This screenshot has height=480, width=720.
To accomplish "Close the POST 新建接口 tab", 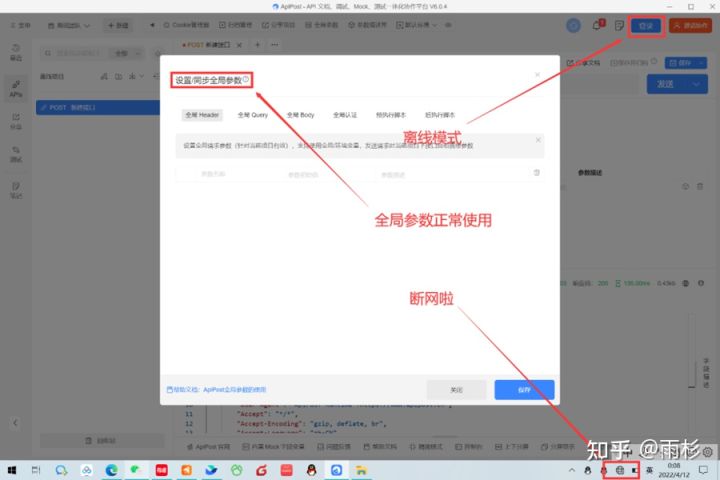I will click(239, 45).
